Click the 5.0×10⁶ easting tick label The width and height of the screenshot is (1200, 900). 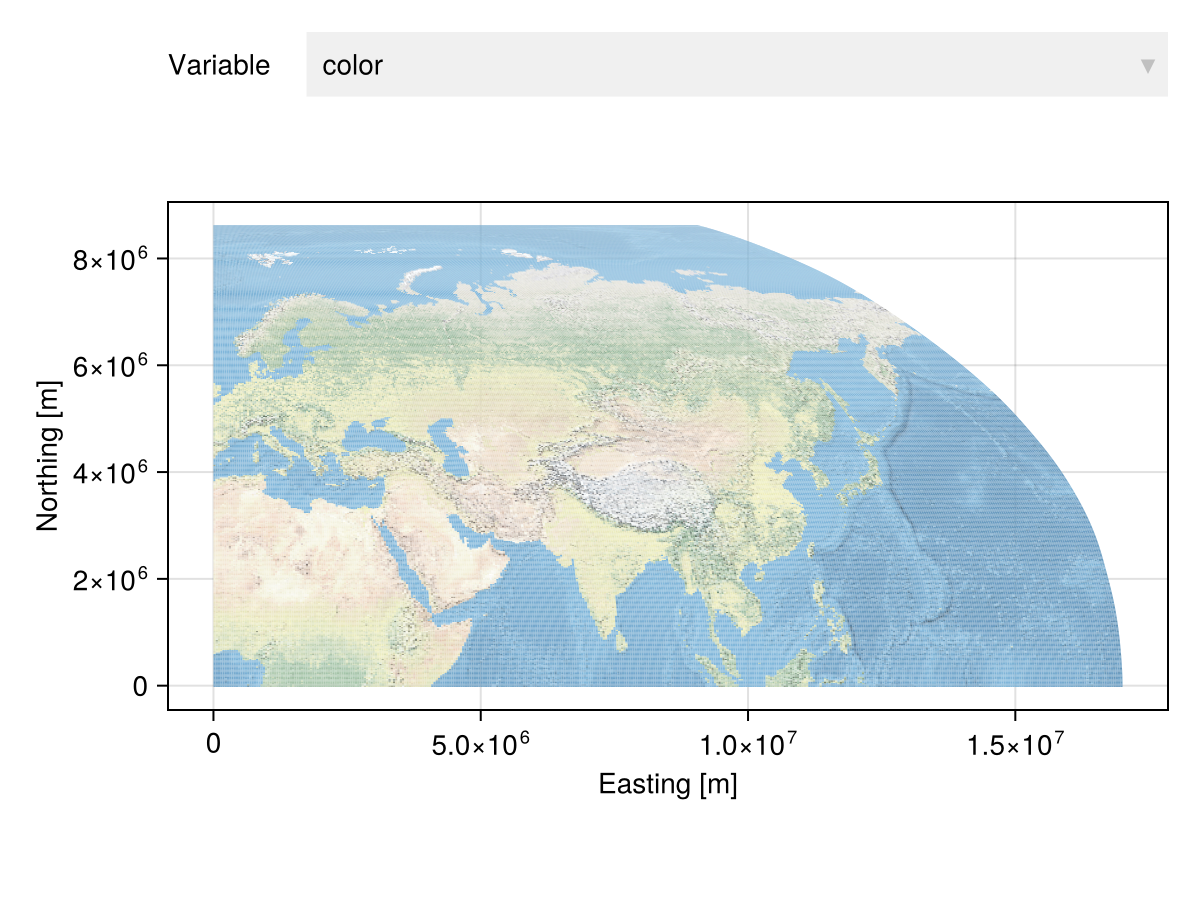pos(481,743)
